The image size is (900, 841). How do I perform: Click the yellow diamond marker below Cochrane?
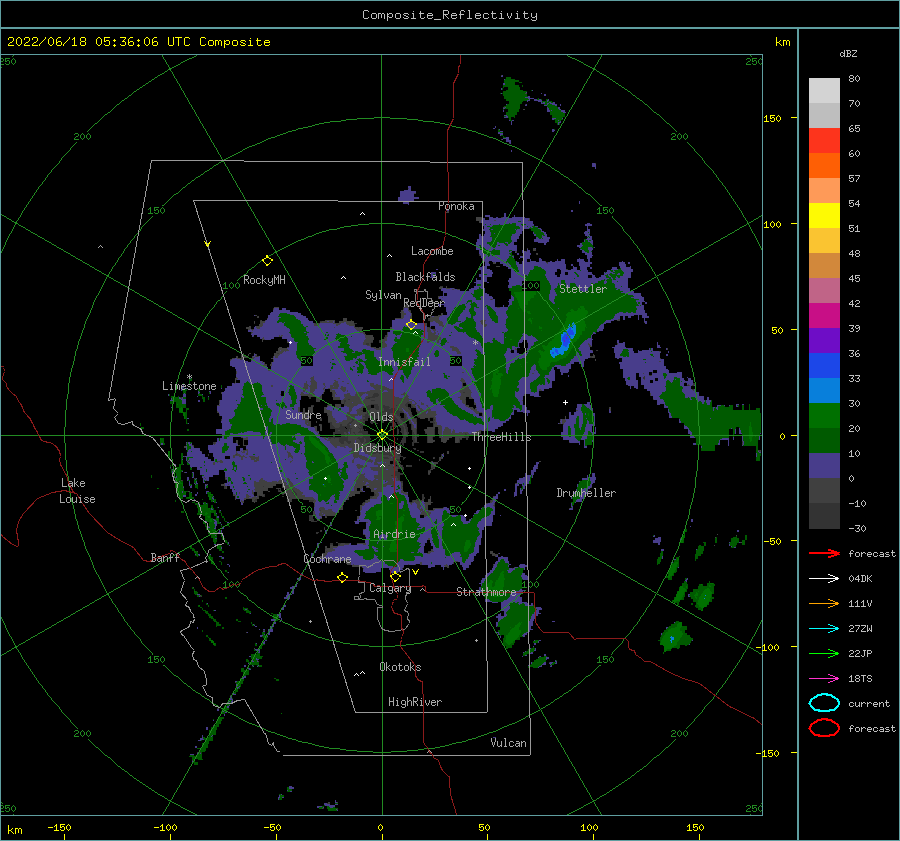click(x=342, y=577)
